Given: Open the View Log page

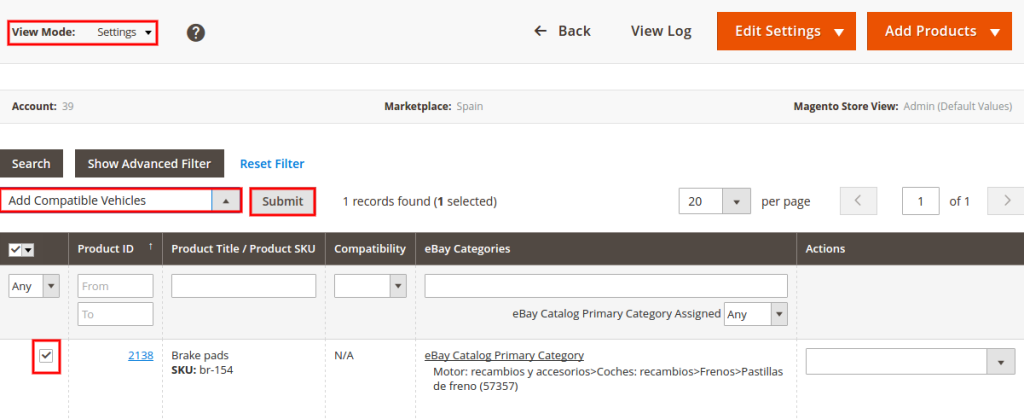Looking at the screenshot, I should tap(661, 31).
